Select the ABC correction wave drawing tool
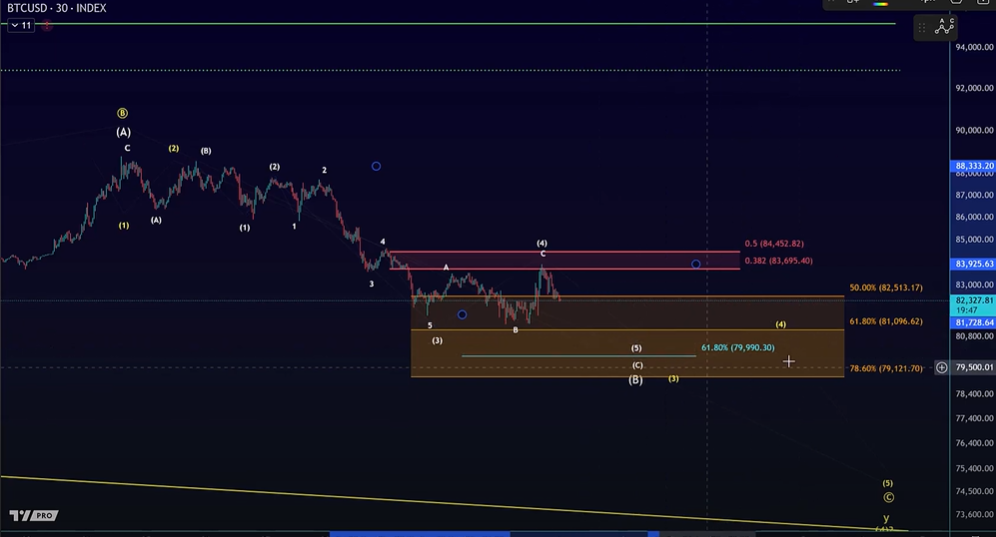Screen dimensions: 996x537 point(944,27)
